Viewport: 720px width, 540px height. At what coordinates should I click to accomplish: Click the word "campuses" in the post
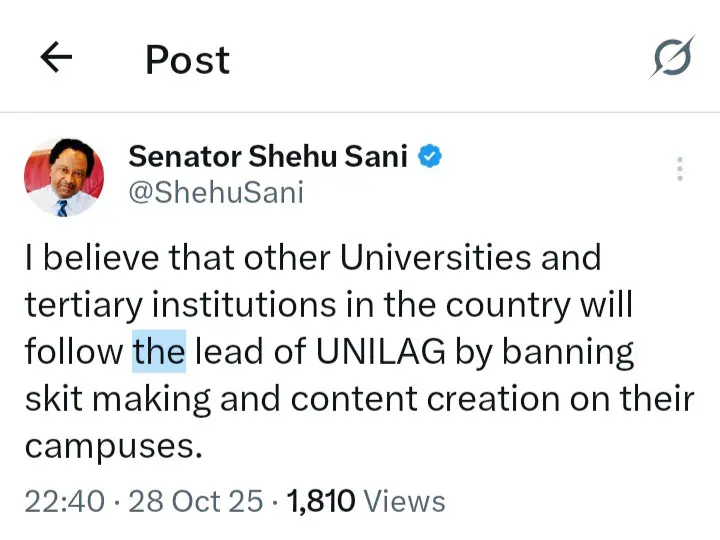pyautogui.click(x=113, y=446)
